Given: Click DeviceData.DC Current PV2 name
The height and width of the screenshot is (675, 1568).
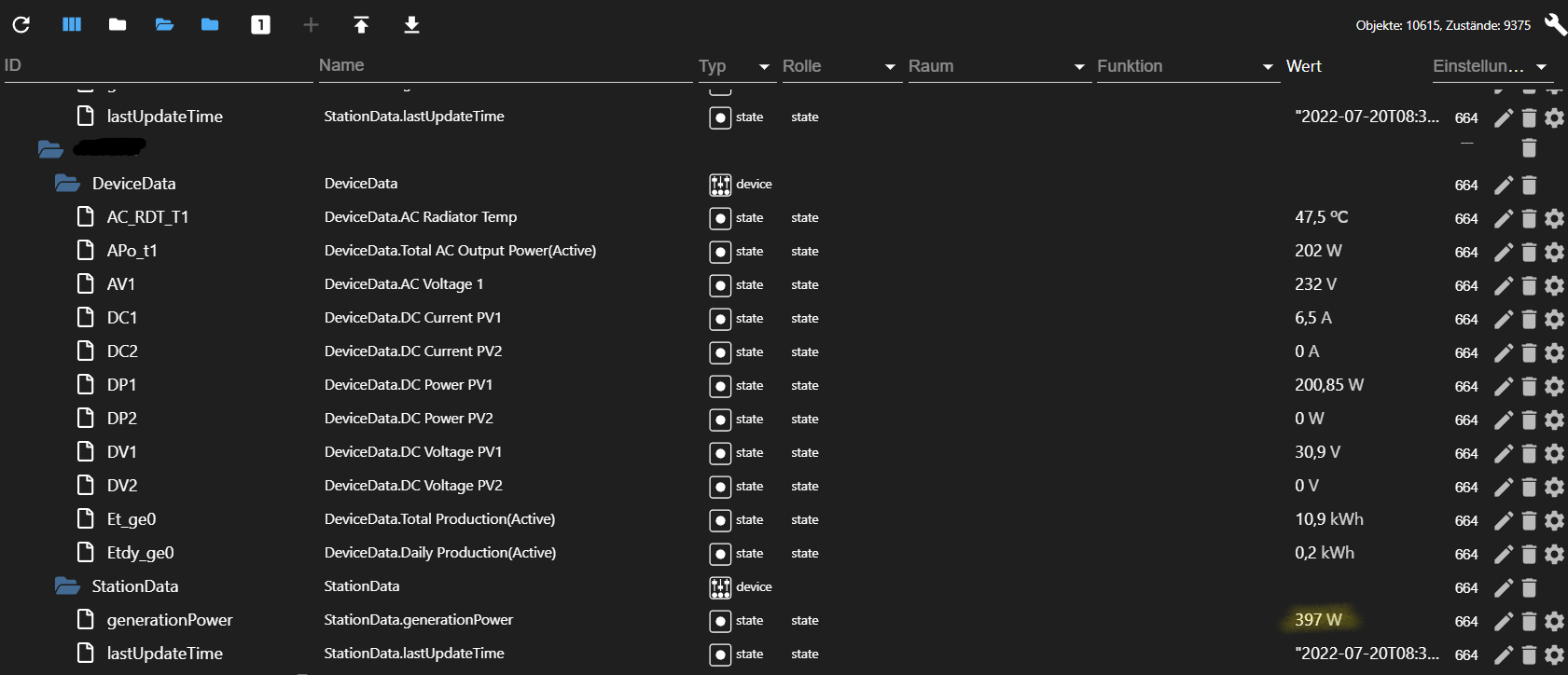Looking at the screenshot, I should 413,351.
